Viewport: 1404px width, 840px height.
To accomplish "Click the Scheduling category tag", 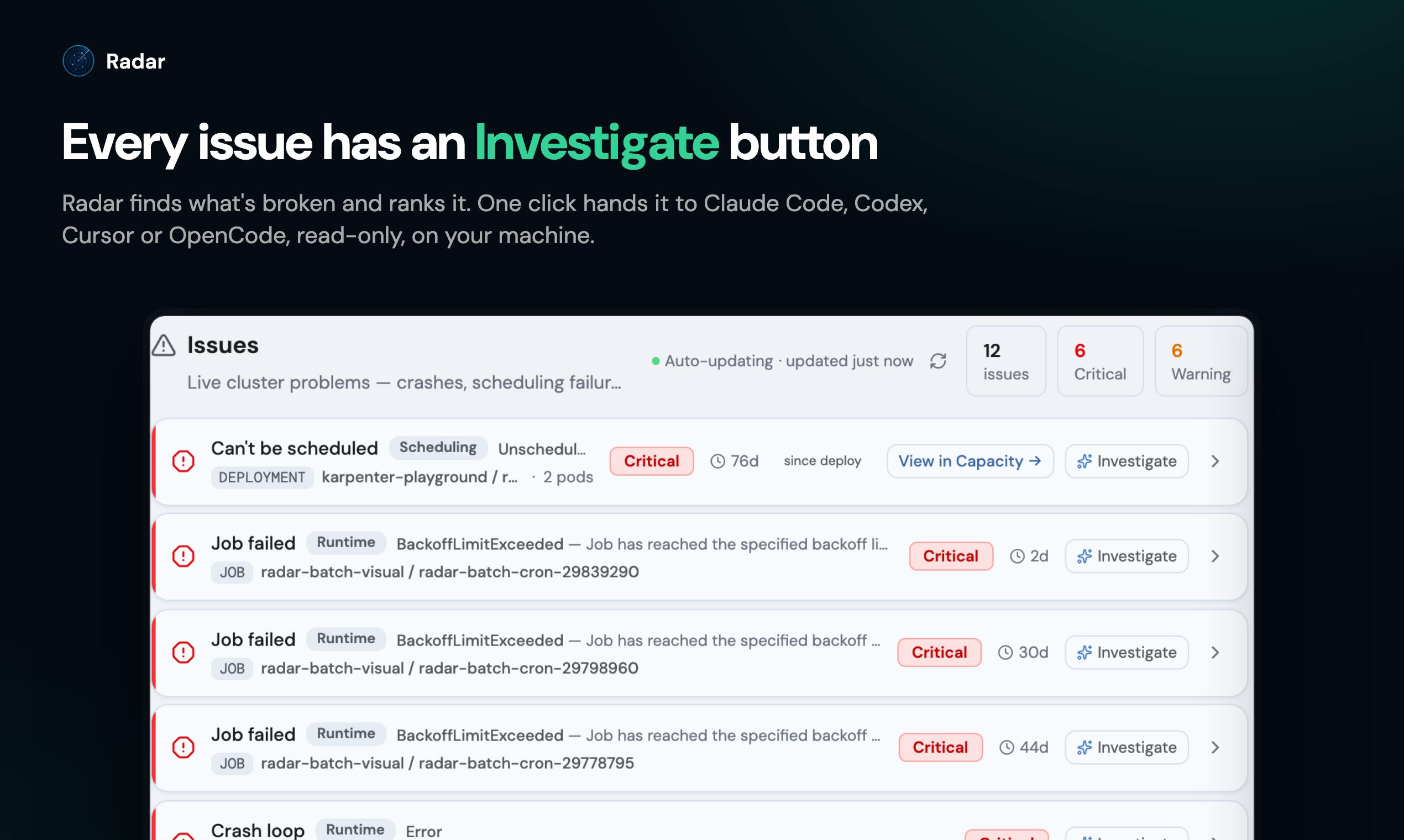I will pyautogui.click(x=438, y=447).
